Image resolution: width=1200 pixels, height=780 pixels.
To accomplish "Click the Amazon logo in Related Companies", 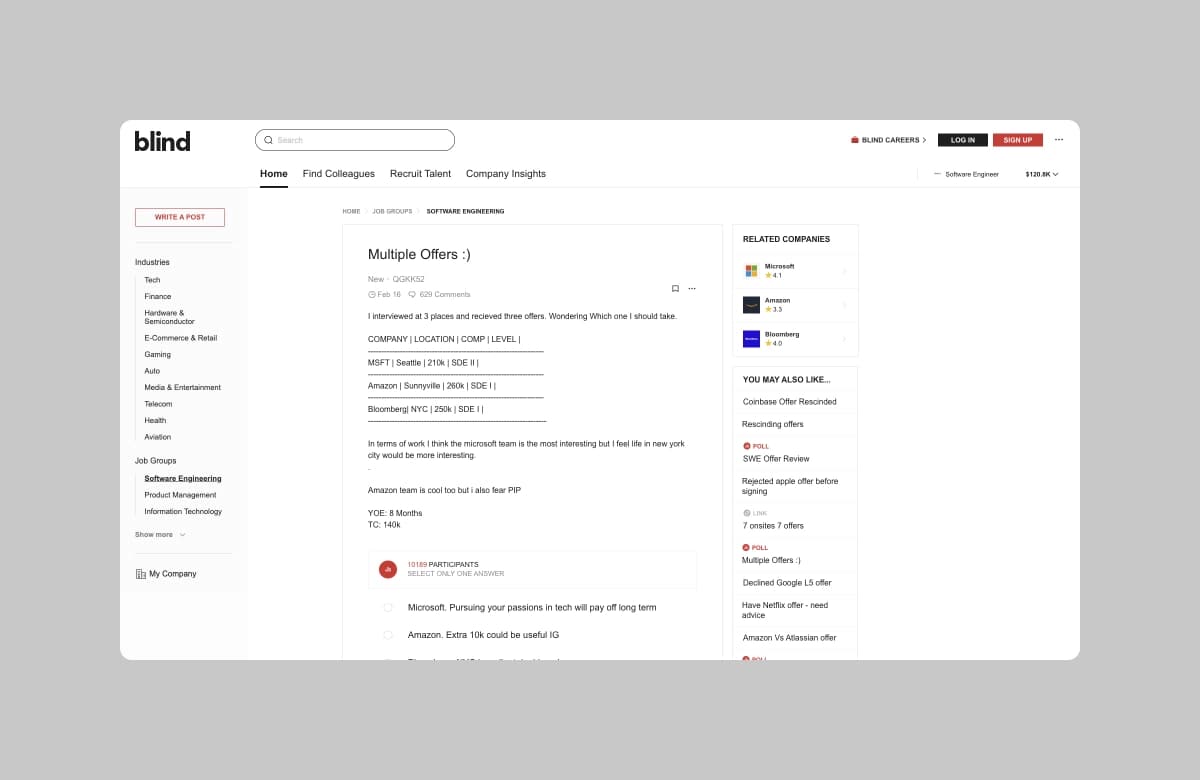I will (751, 305).
